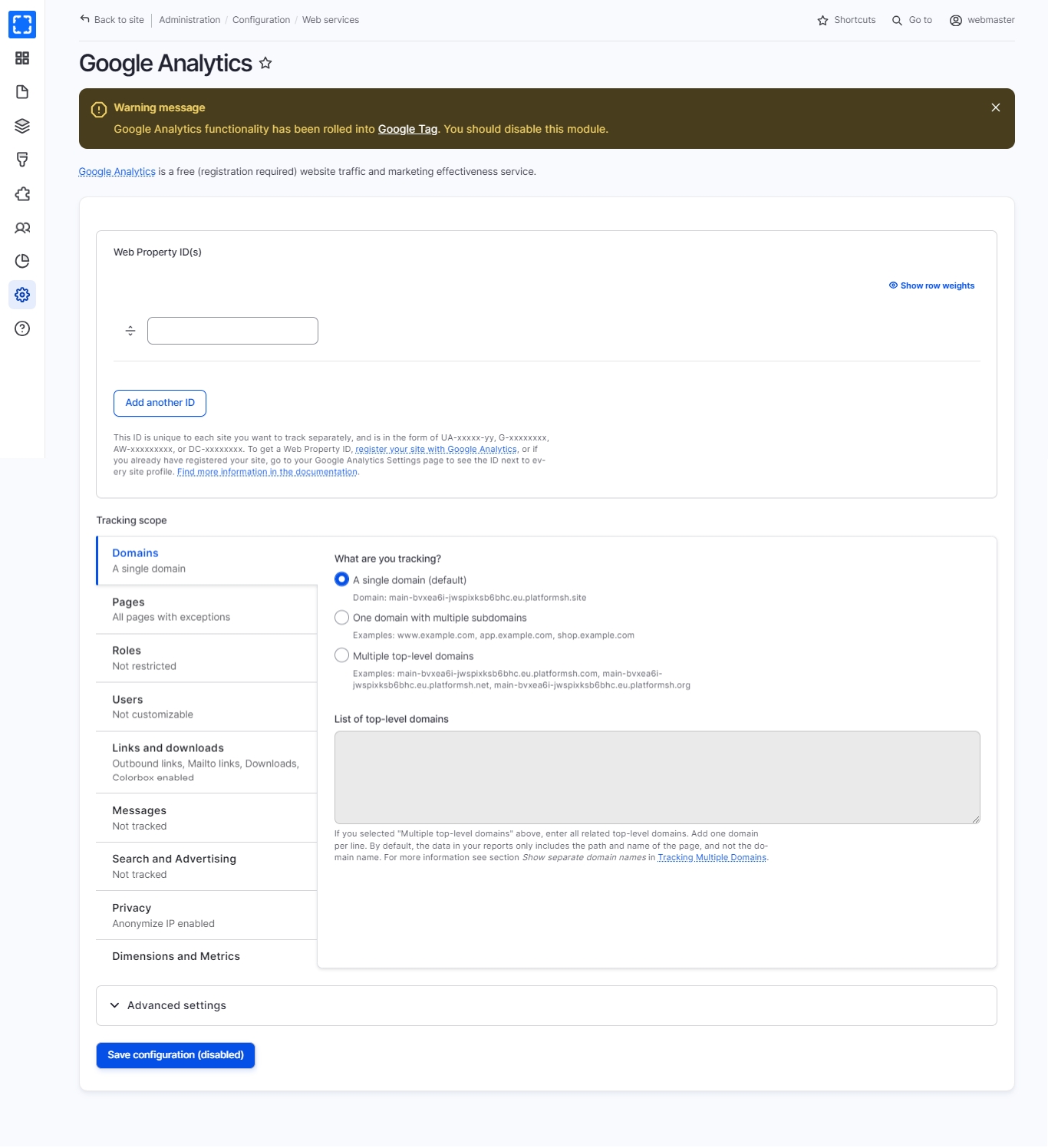Open the Structure layers icon in sidebar
Image resolution: width=1048 pixels, height=1148 pixels.
click(x=22, y=126)
